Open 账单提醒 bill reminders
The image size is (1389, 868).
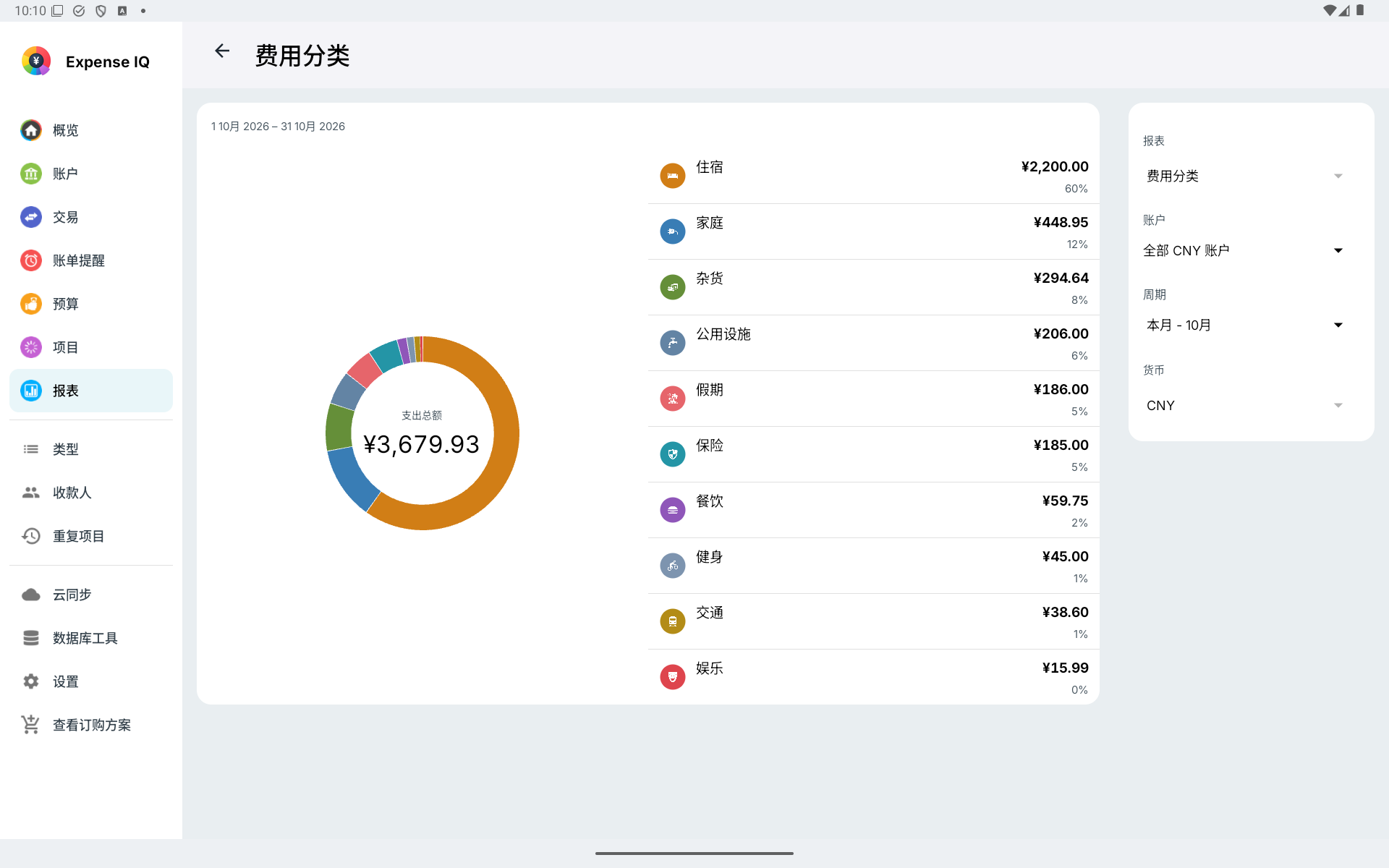[x=91, y=260]
